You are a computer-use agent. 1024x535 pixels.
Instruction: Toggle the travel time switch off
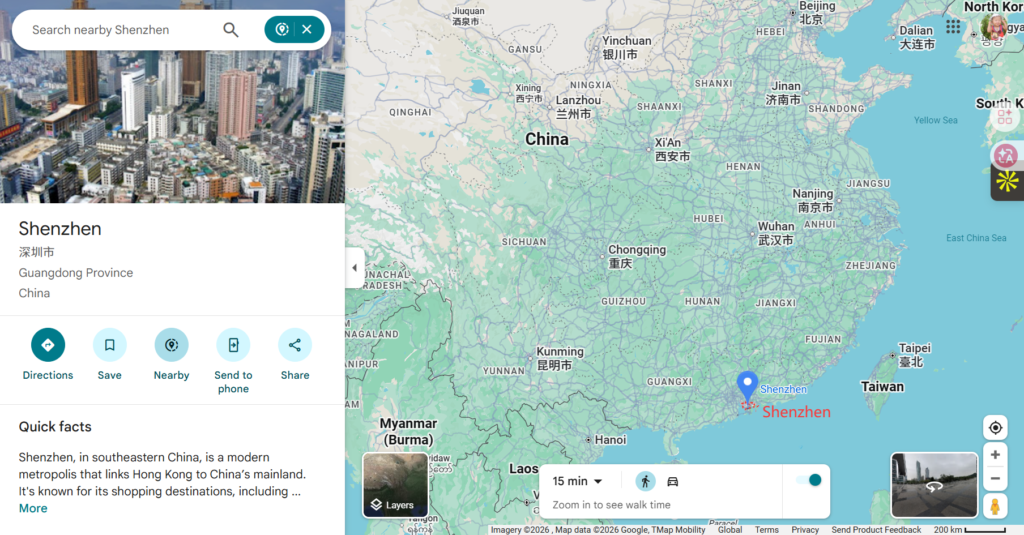point(808,480)
